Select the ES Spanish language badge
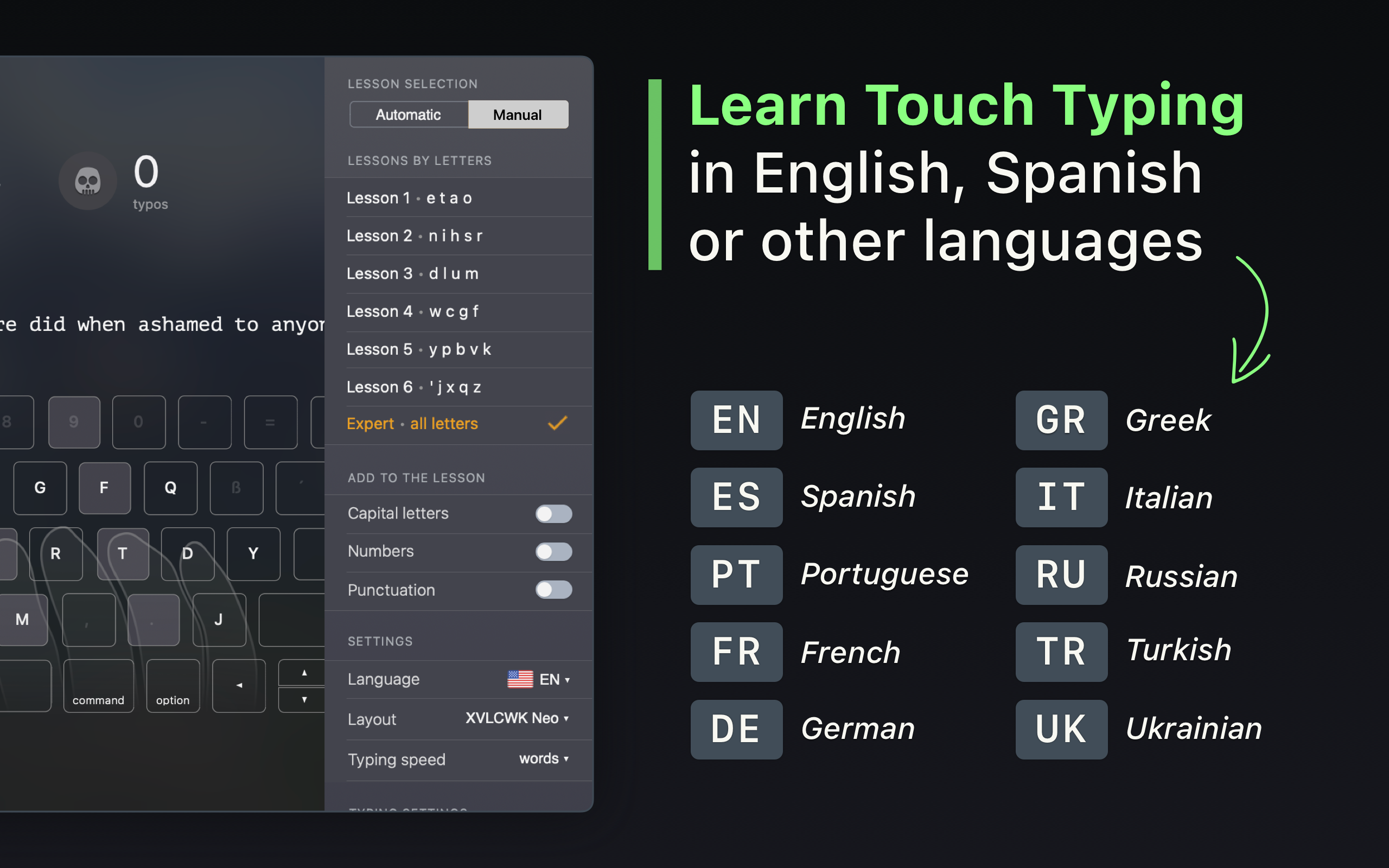The image size is (1389, 868). (736, 497)
